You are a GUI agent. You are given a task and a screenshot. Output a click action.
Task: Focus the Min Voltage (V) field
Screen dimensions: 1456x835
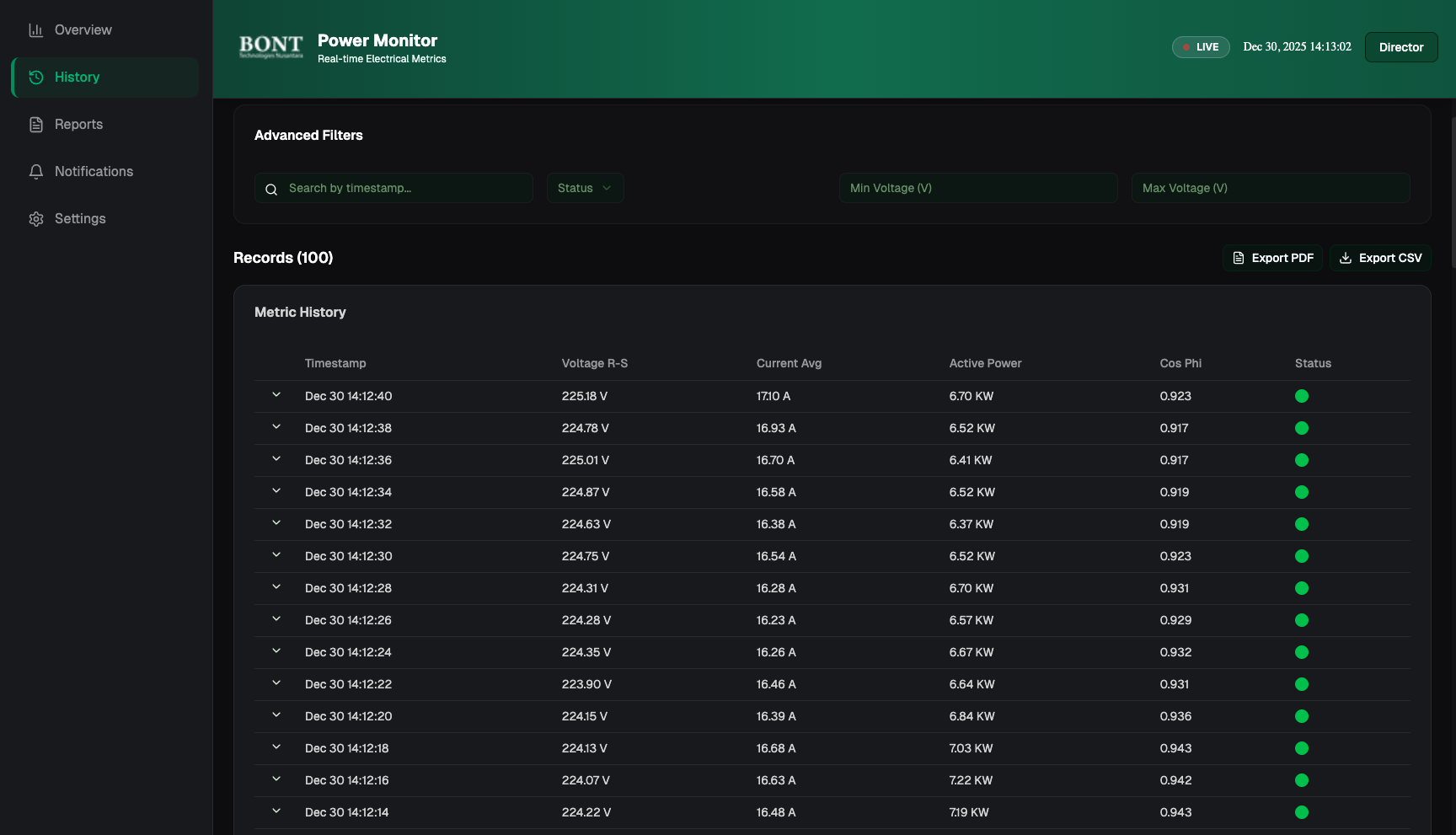coord(977,188)
